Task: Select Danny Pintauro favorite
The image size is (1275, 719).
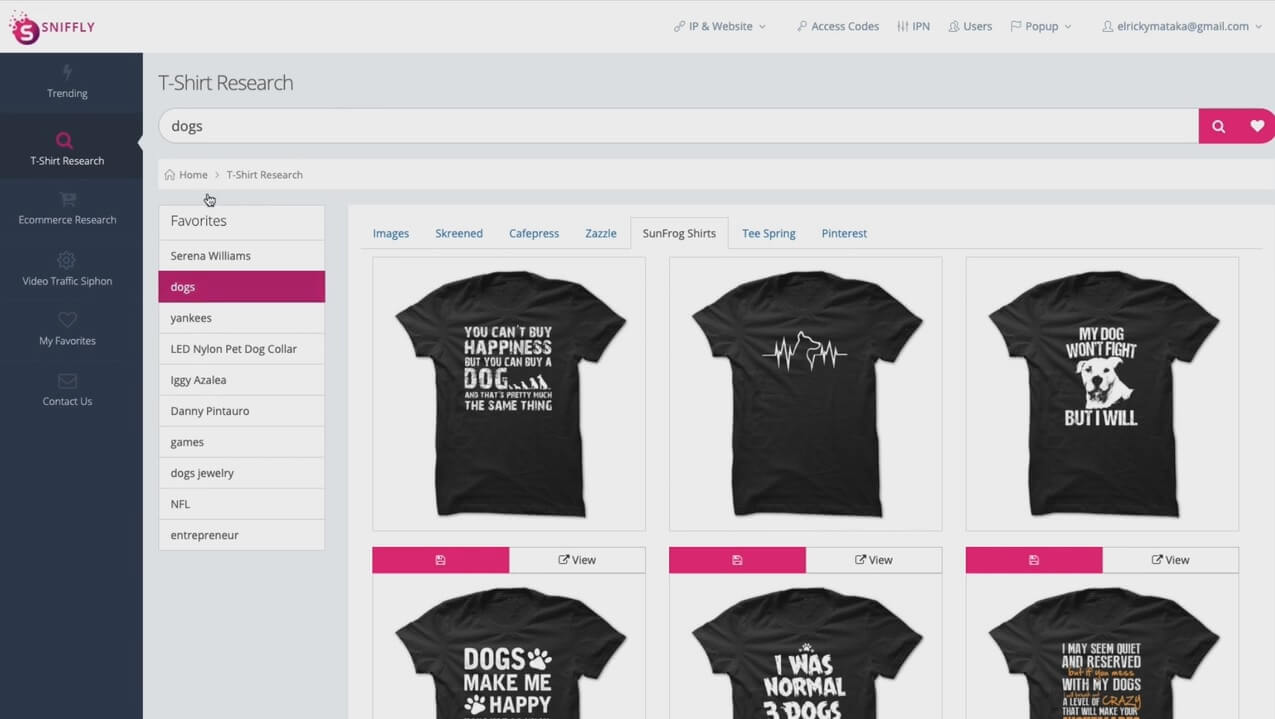Action: pos(241,411)
